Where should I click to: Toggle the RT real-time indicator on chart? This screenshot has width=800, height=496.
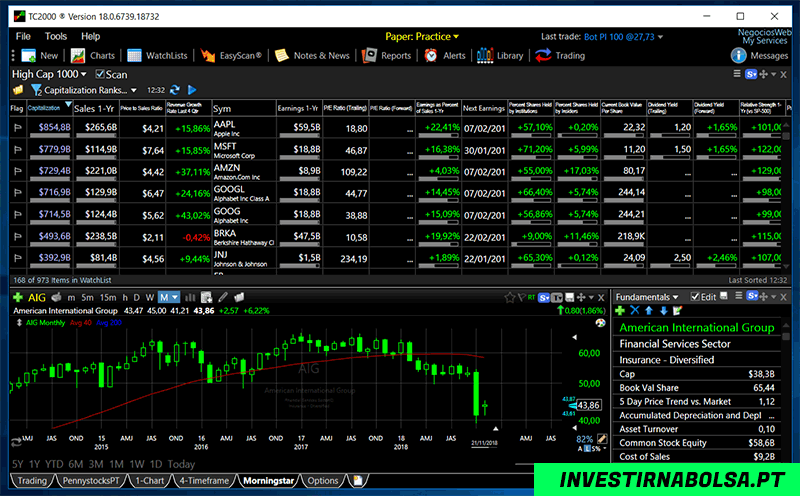532,297
